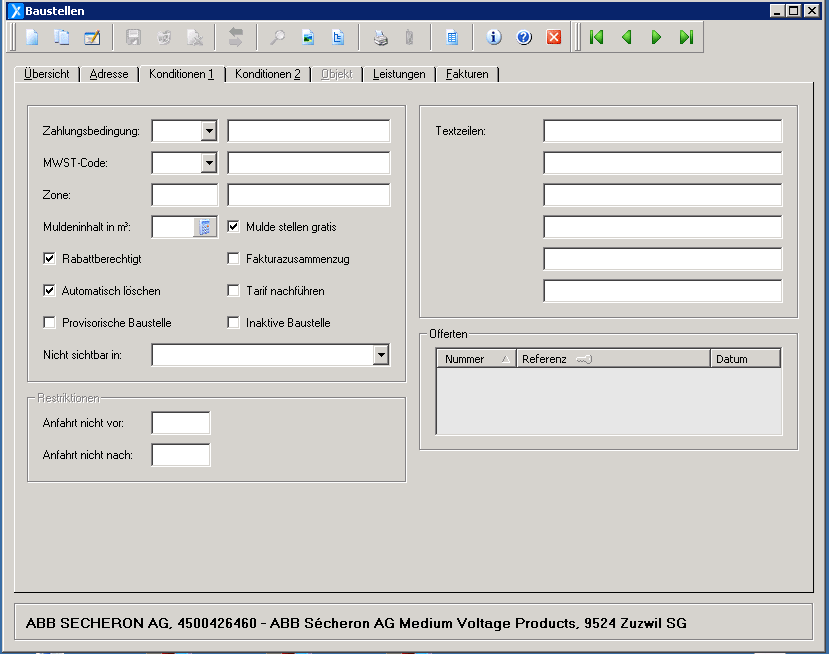Image resolution: width=829 pixels, height=654 pixels.
Task: Open the blue info icon
Action: tap(493, 38)
